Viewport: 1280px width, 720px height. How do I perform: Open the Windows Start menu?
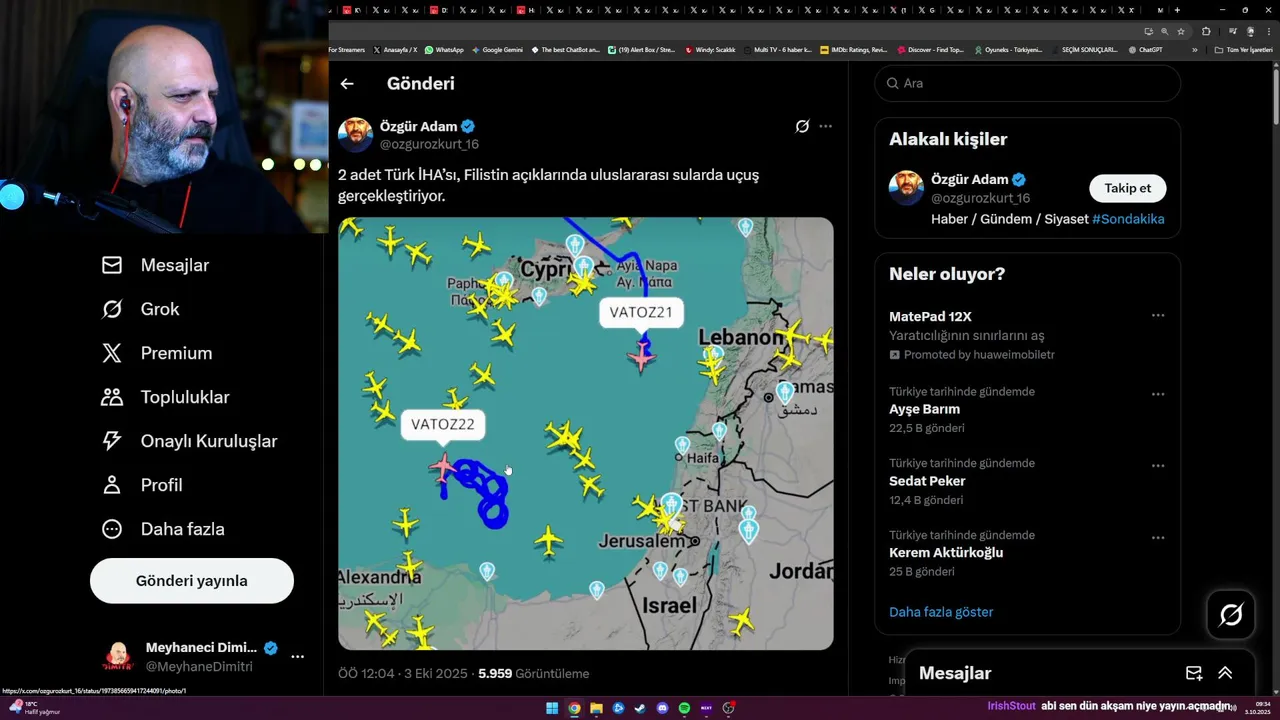point(552,708)
